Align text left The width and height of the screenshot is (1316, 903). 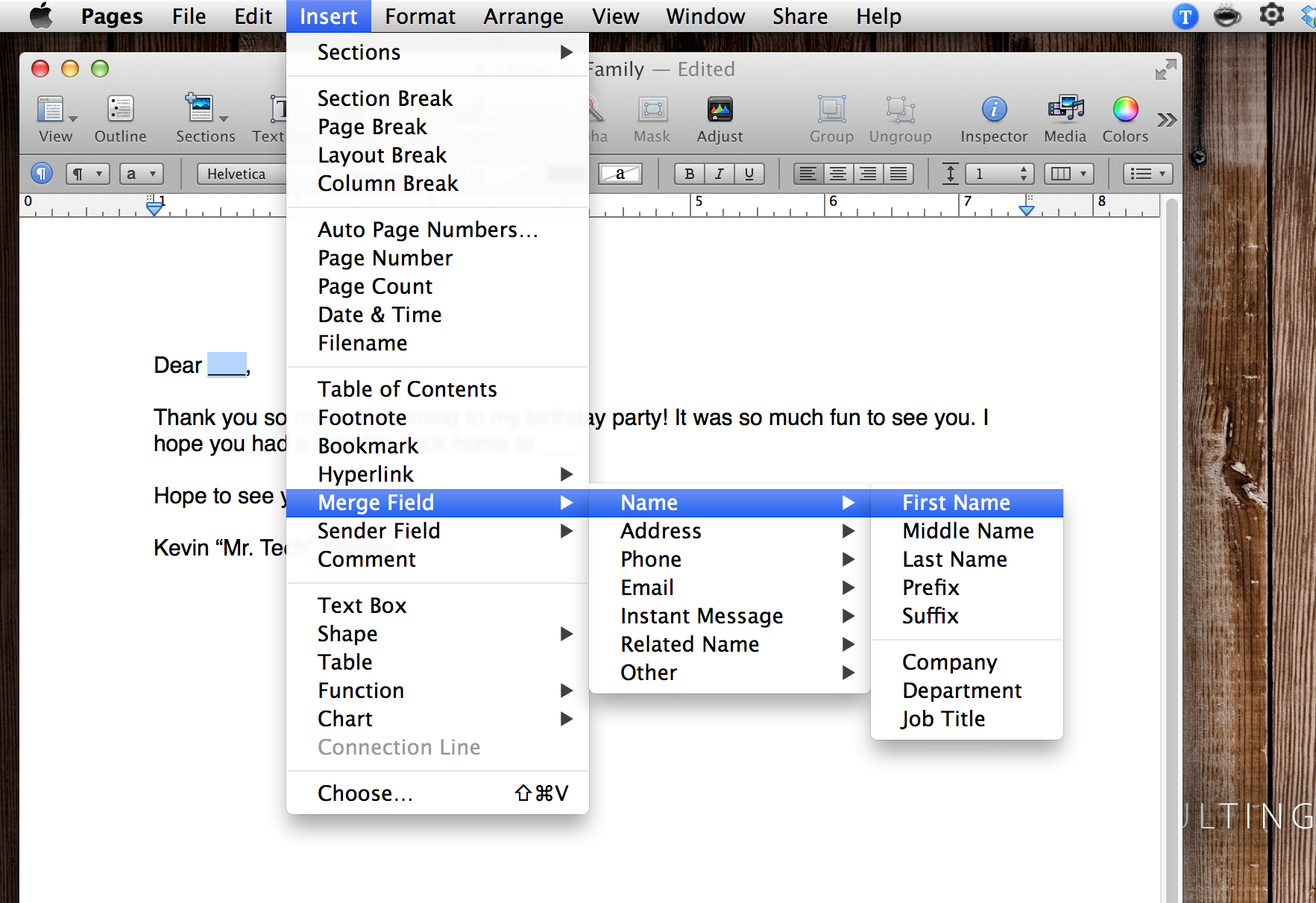[x=807, y=174]
